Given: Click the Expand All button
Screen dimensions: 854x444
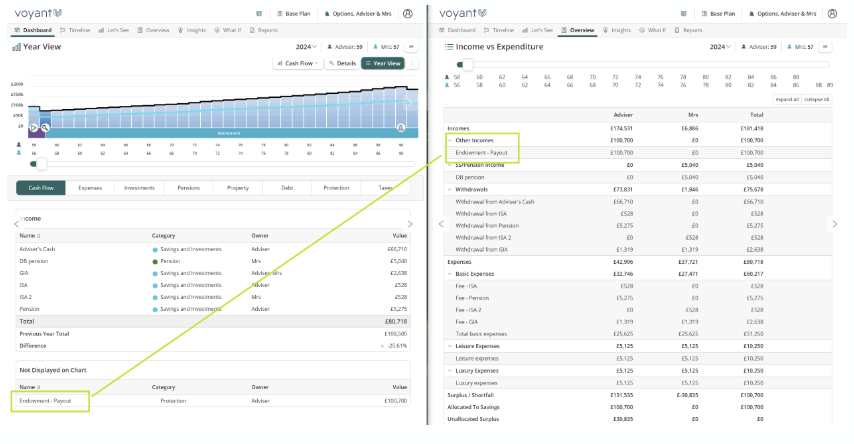Looking at the screenshot, I should 788,100.
